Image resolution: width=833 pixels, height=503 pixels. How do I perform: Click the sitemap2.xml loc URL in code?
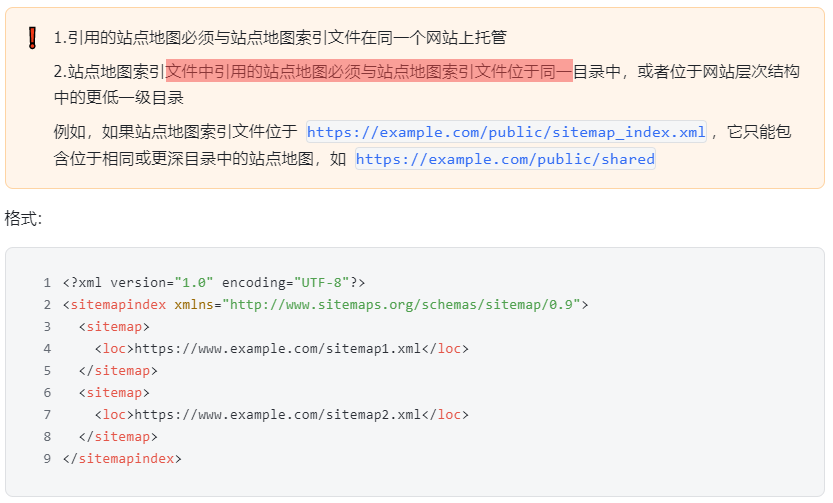pos(278,415)
